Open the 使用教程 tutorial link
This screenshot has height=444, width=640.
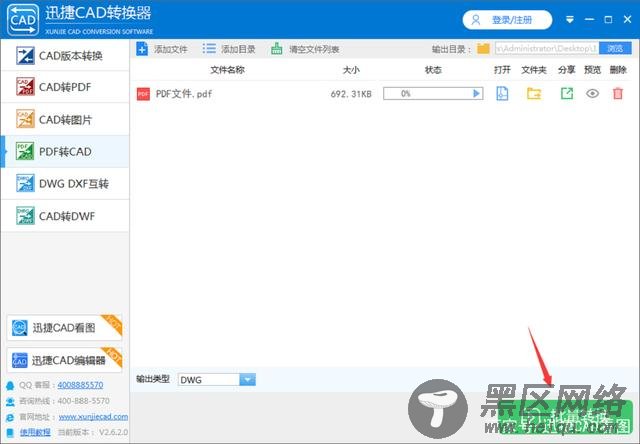tap(35, 432)
